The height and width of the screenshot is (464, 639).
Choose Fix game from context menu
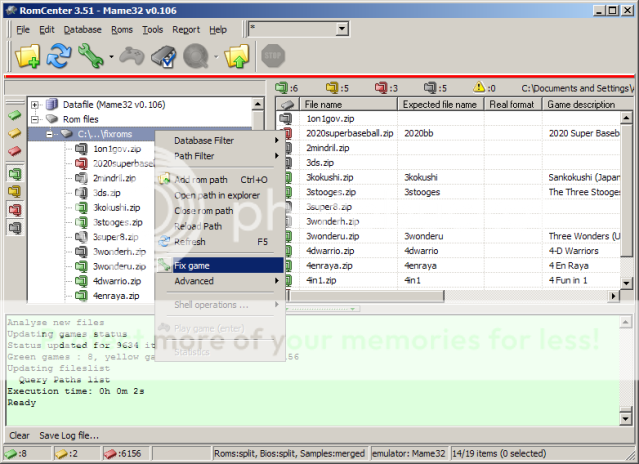pyautogui.click(x=191, y=266)
